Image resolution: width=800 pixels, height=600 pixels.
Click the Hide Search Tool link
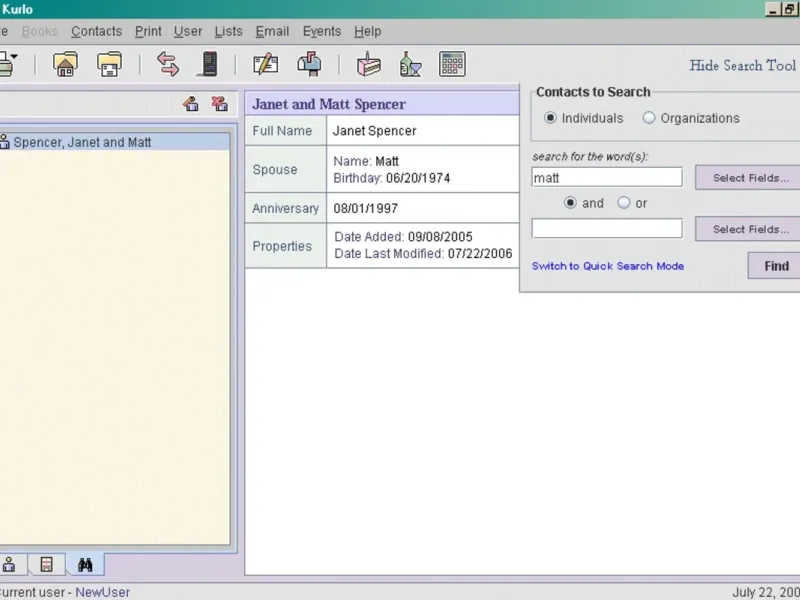coord(742,65)
